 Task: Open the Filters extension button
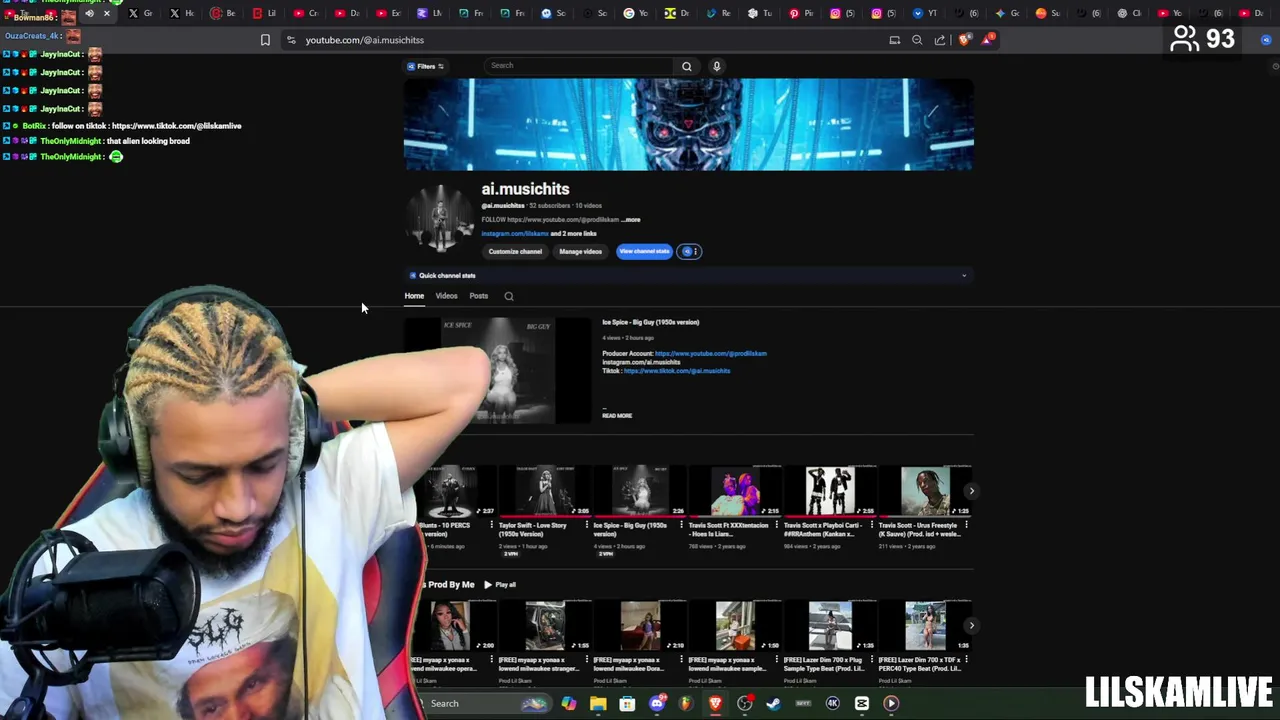pyautogui.click(x=425, y=66)
